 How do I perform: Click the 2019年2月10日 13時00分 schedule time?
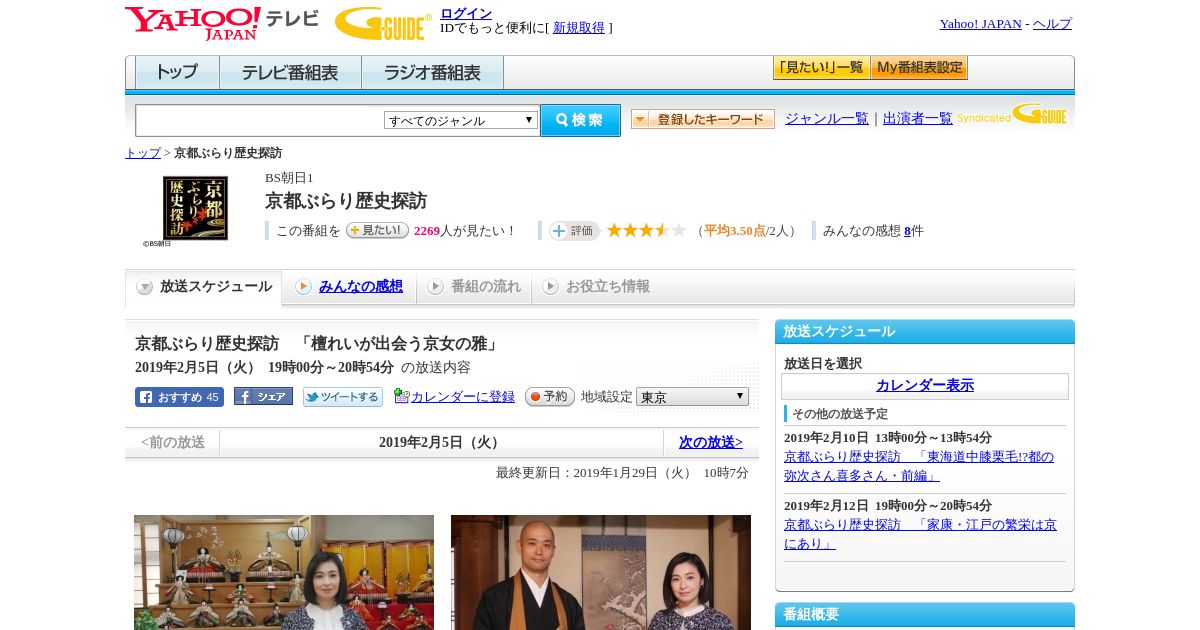[x=888, y=438]
